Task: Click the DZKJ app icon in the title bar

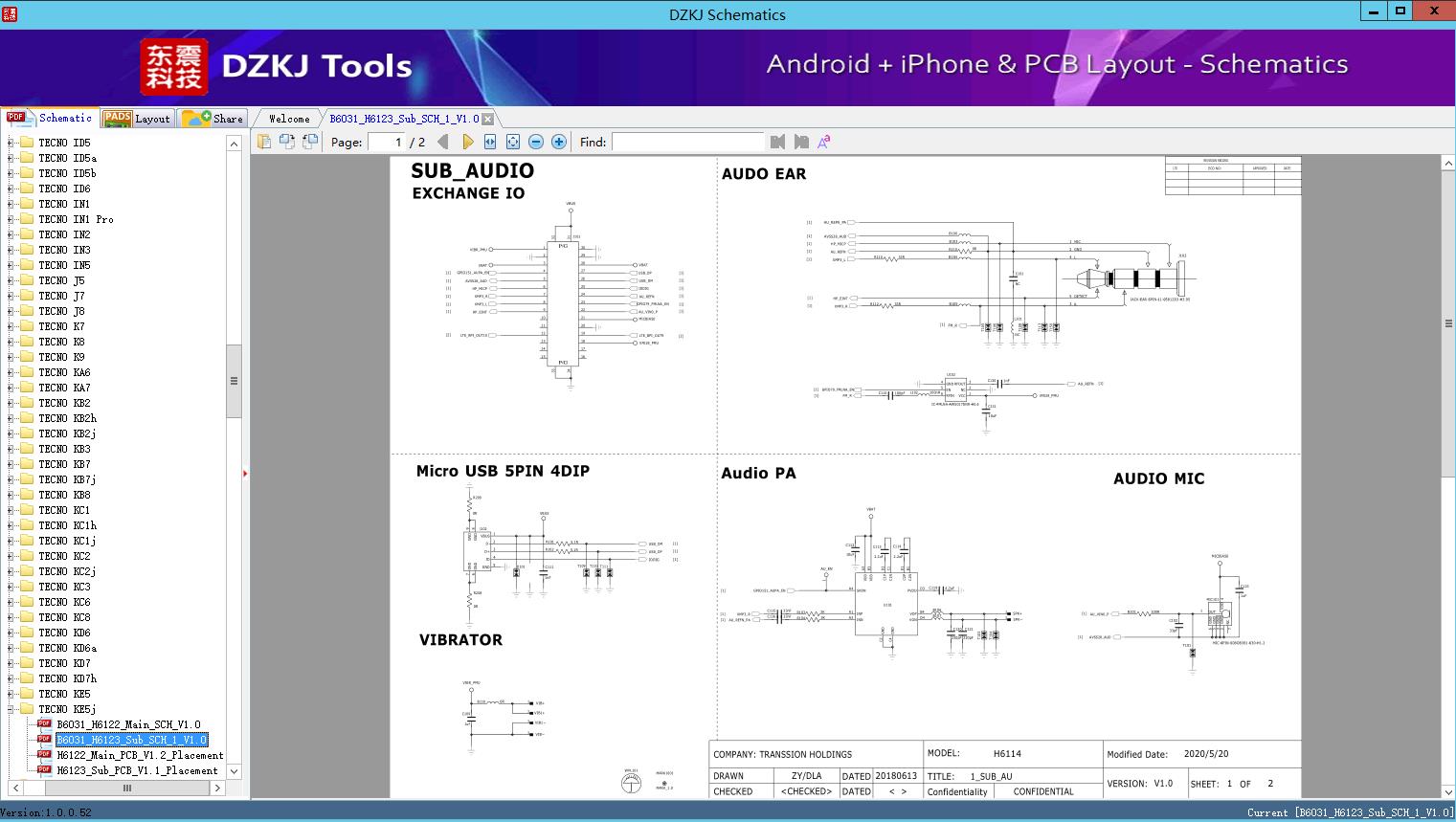Action: point(9,13)
